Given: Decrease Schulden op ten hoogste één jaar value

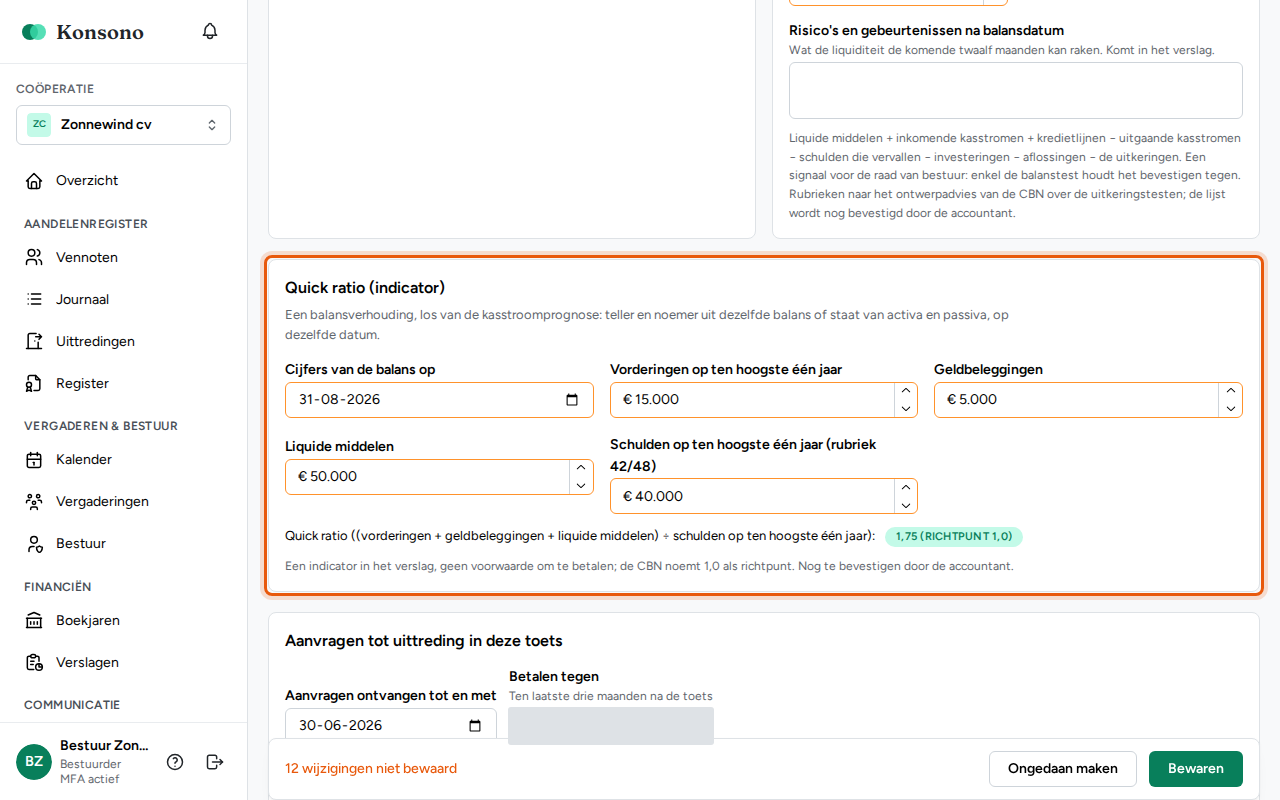Looking at the screenshot, I should point(905,505).
